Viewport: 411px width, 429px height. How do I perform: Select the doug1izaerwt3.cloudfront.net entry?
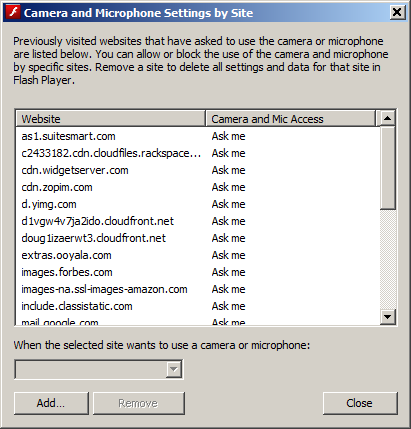pyautogui.click(x=198, y=238)
